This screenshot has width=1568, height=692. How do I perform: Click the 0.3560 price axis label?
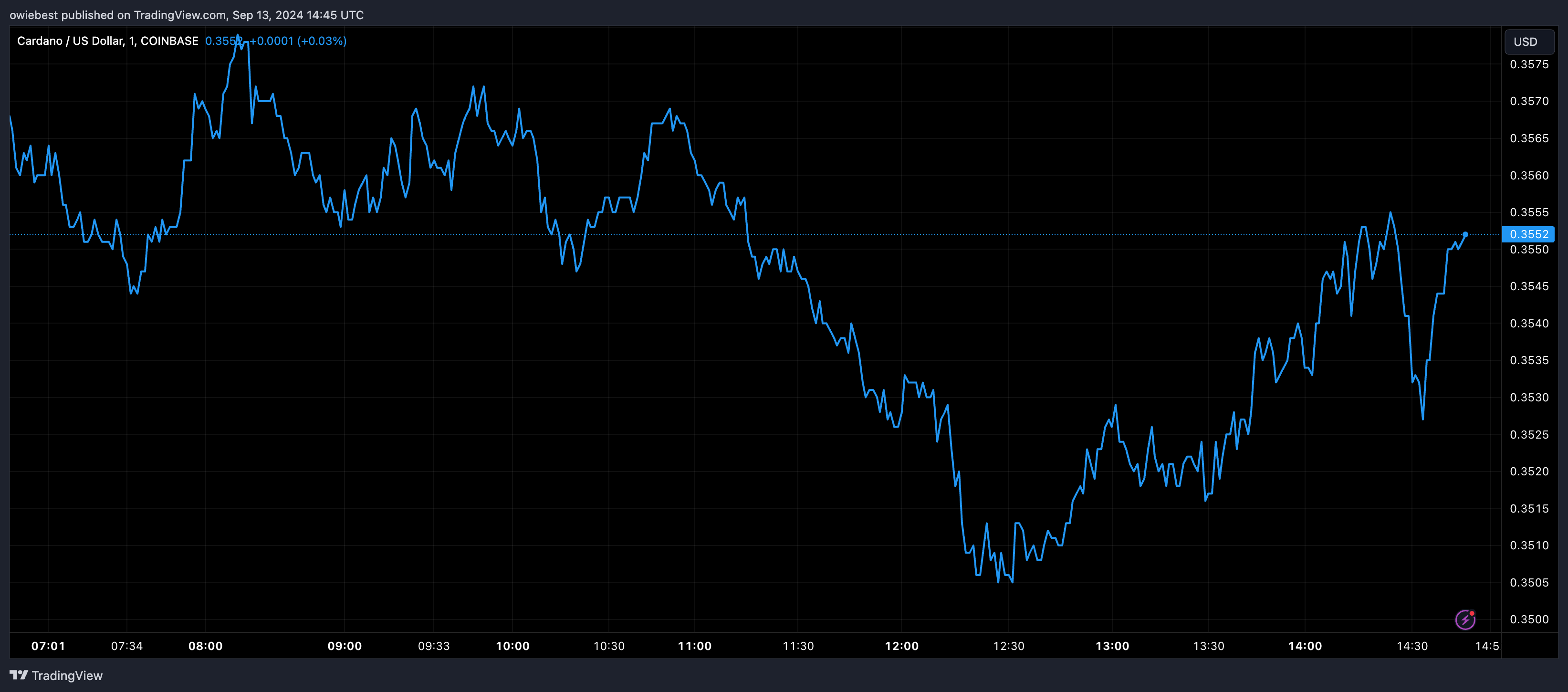pyautogui.click(x=1529, y=175)
